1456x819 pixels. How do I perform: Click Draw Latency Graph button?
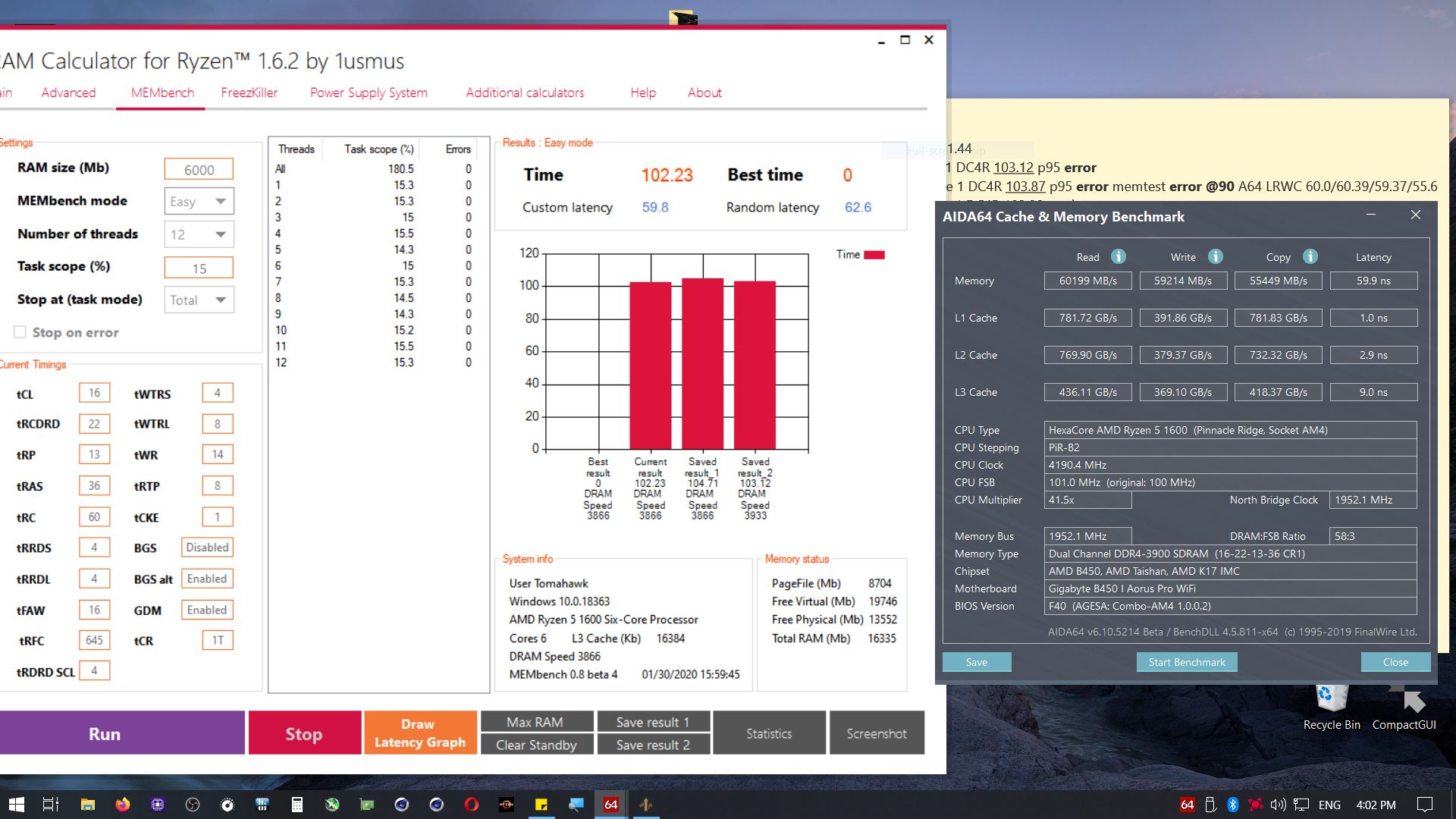click(420, 733)
